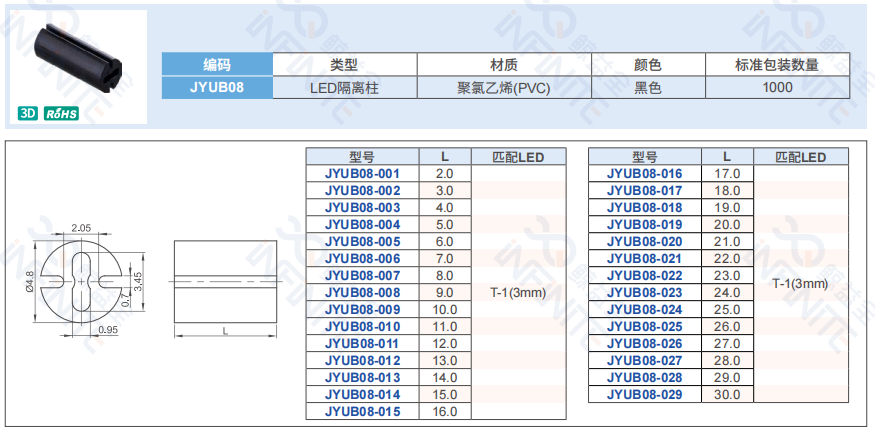Open model JYUB08-008 link

pyautogui.click(x=362, y=293)
